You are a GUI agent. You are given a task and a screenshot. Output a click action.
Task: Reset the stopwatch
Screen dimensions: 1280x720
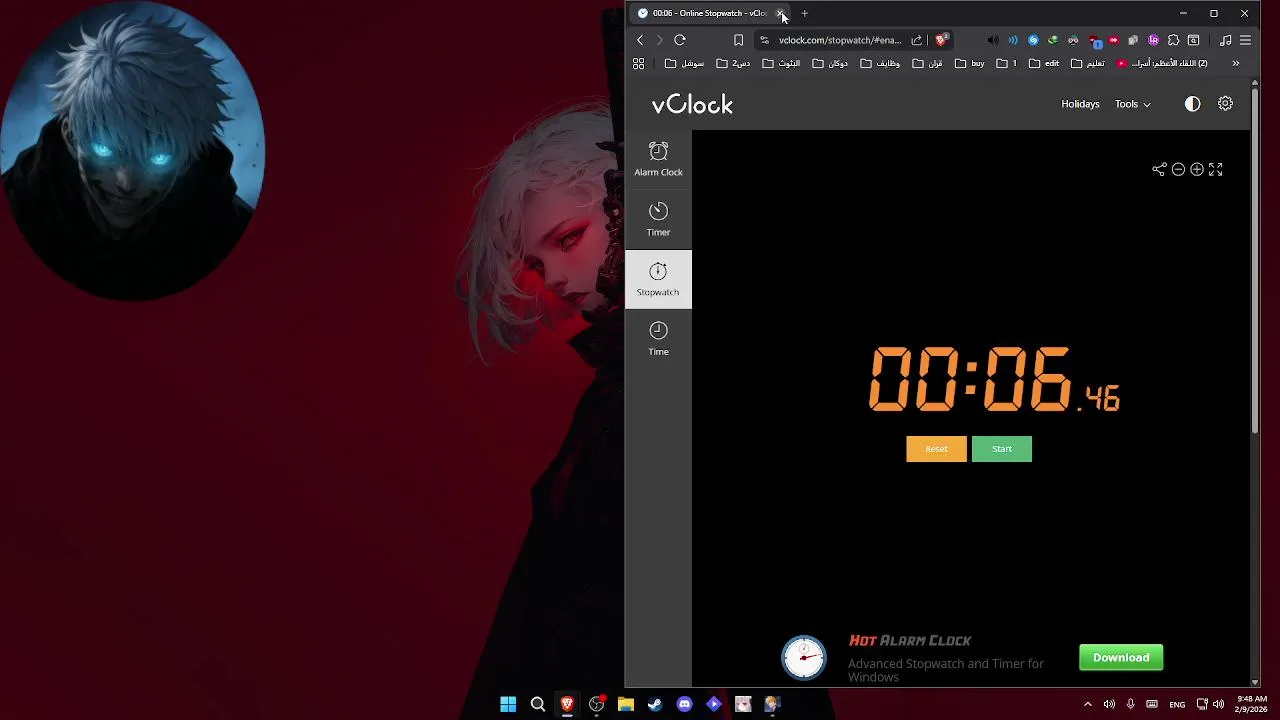pyautogui.click(x=936, y=449)
